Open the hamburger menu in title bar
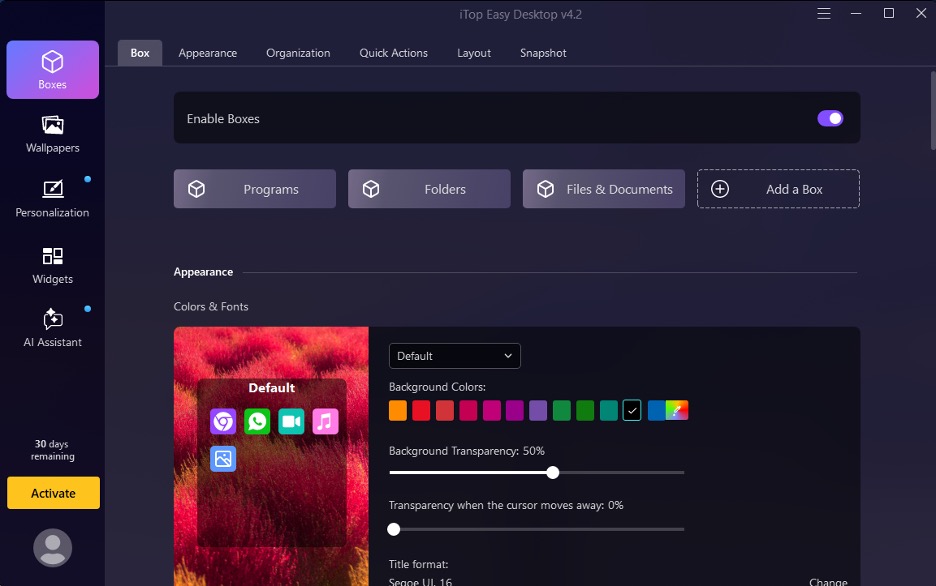936x586 pixels. point(824,14)
